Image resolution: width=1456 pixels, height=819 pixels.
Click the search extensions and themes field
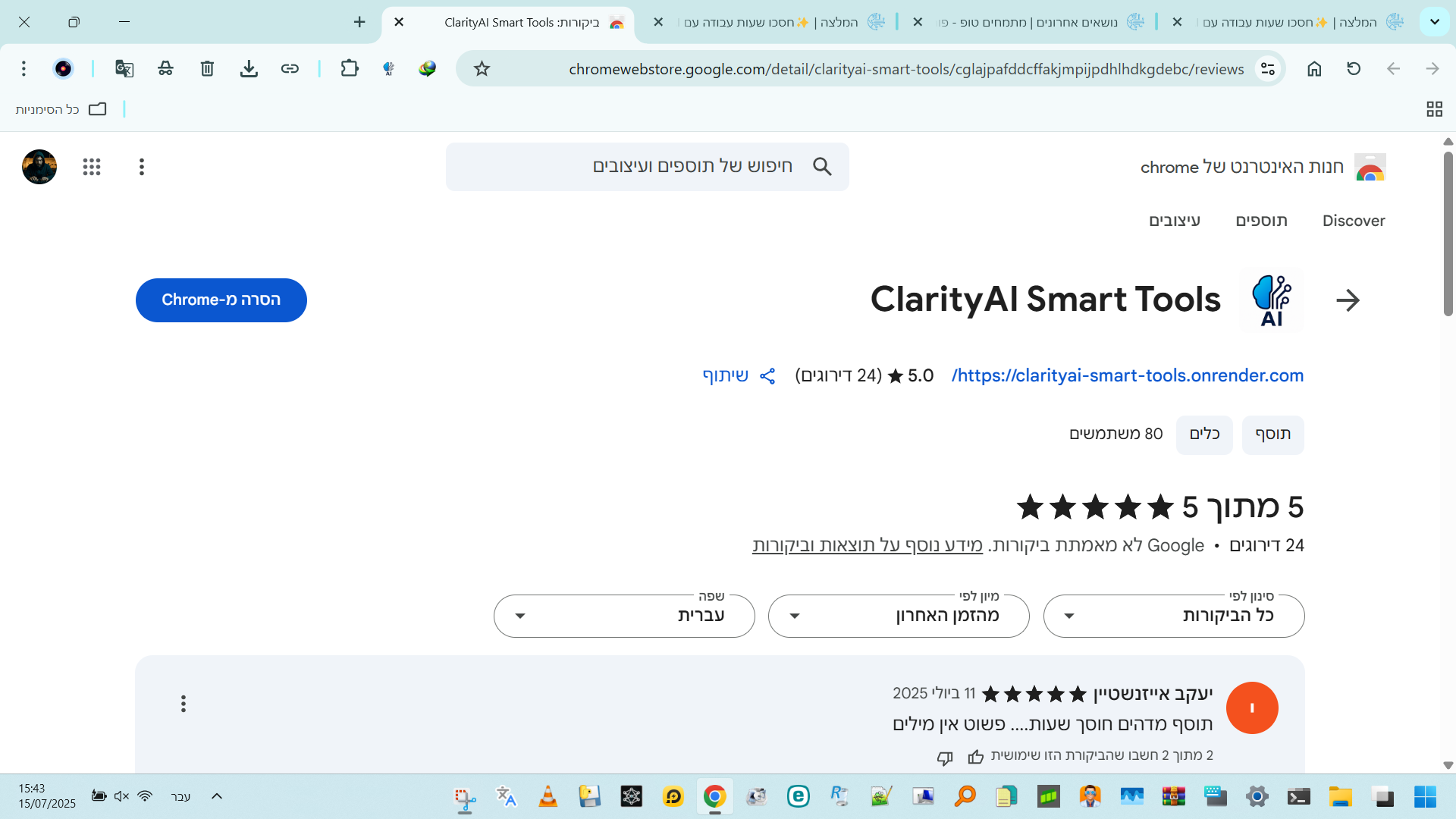647,166
